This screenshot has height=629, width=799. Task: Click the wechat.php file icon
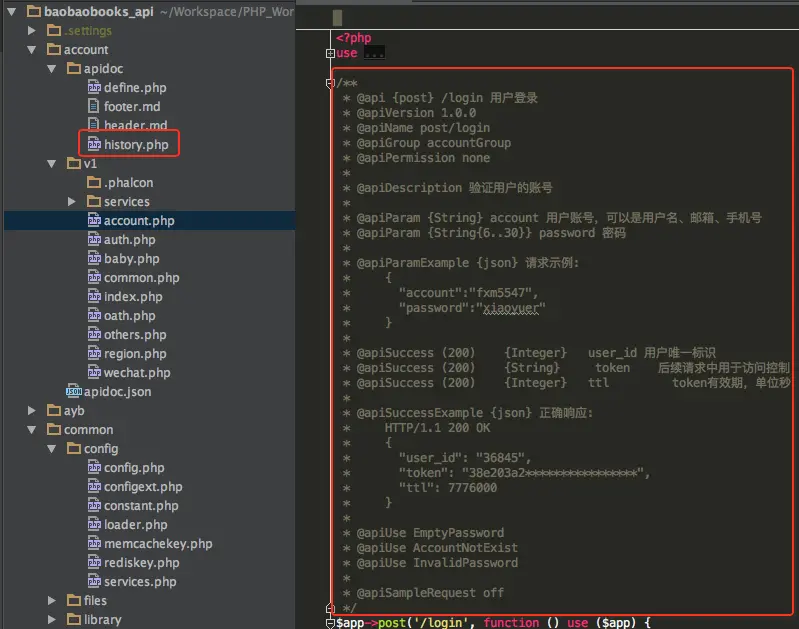tap(94, 373)
